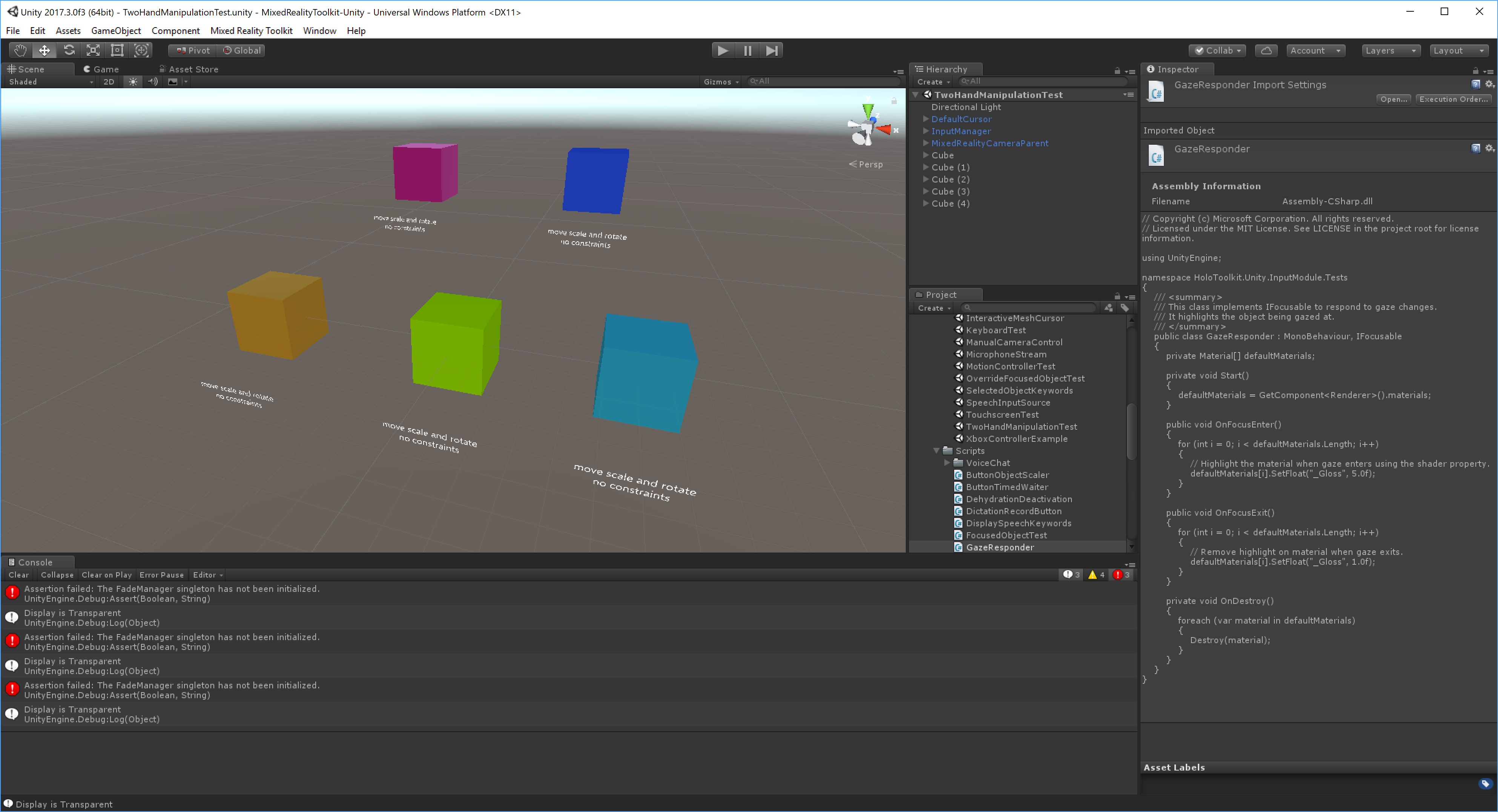Enter Play mode

point(723,51)
